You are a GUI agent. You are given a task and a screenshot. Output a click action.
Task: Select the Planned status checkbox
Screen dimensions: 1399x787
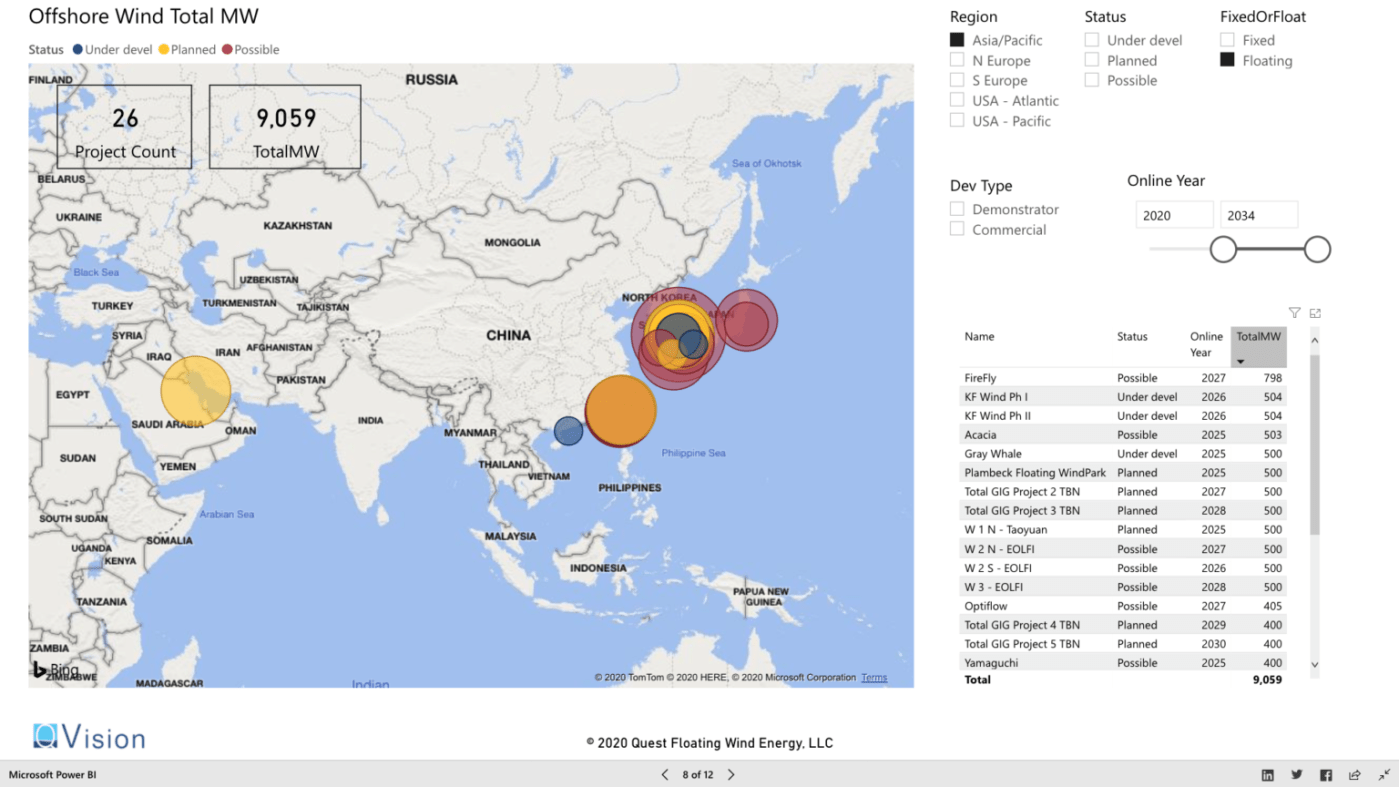[1092, 60]
